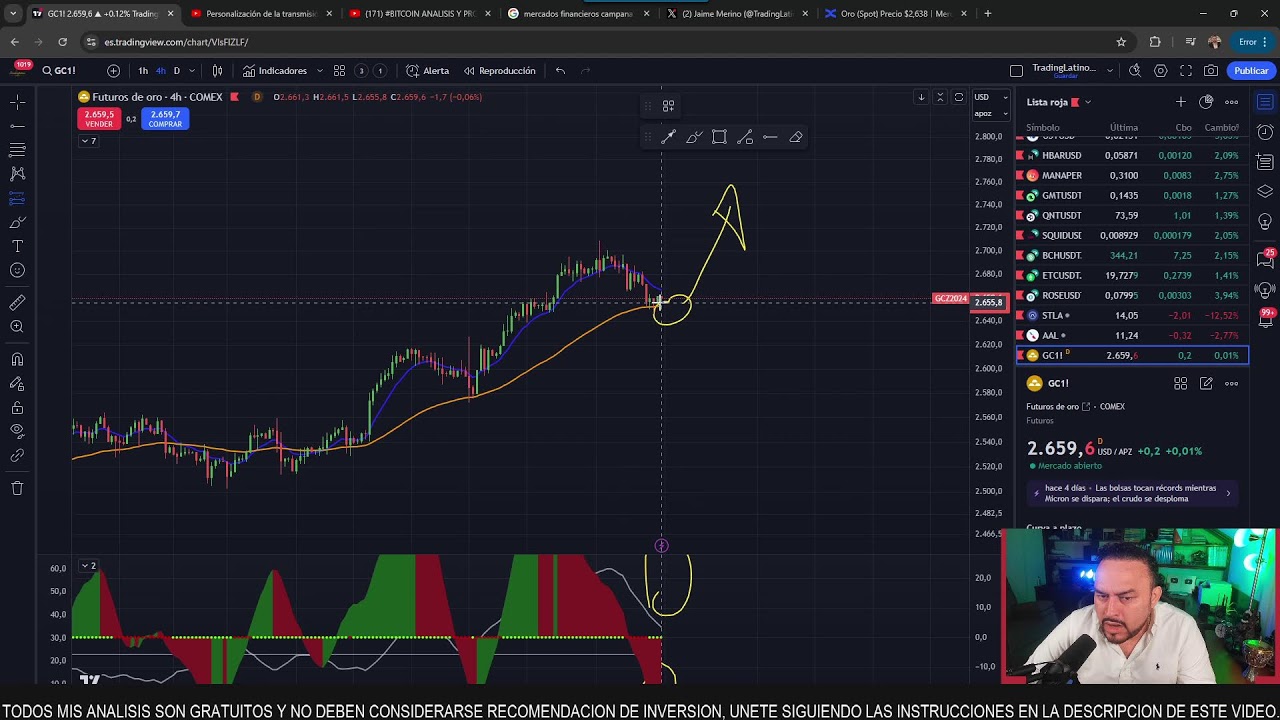Delete drawings with the trash icon
The image size is (1280, 720).
click(x=17, y=488)
